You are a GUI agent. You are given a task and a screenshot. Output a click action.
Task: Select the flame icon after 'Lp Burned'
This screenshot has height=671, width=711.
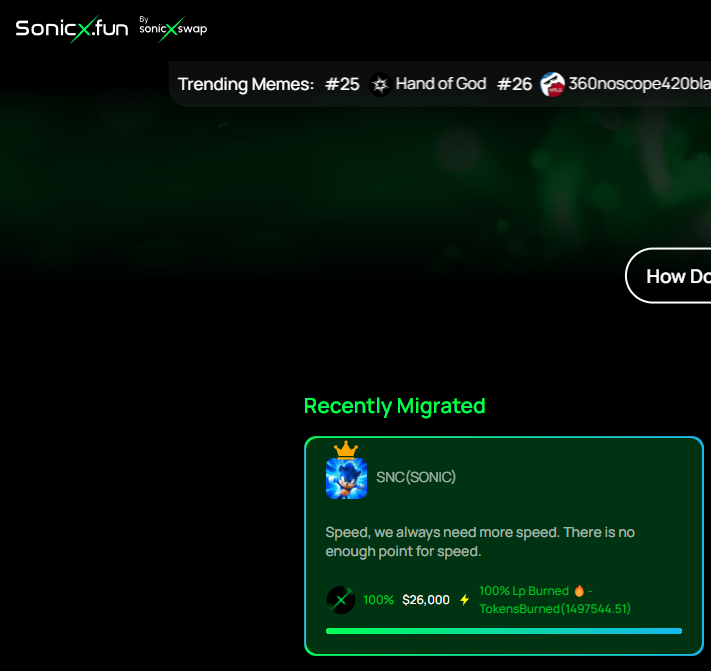point(579,590)
